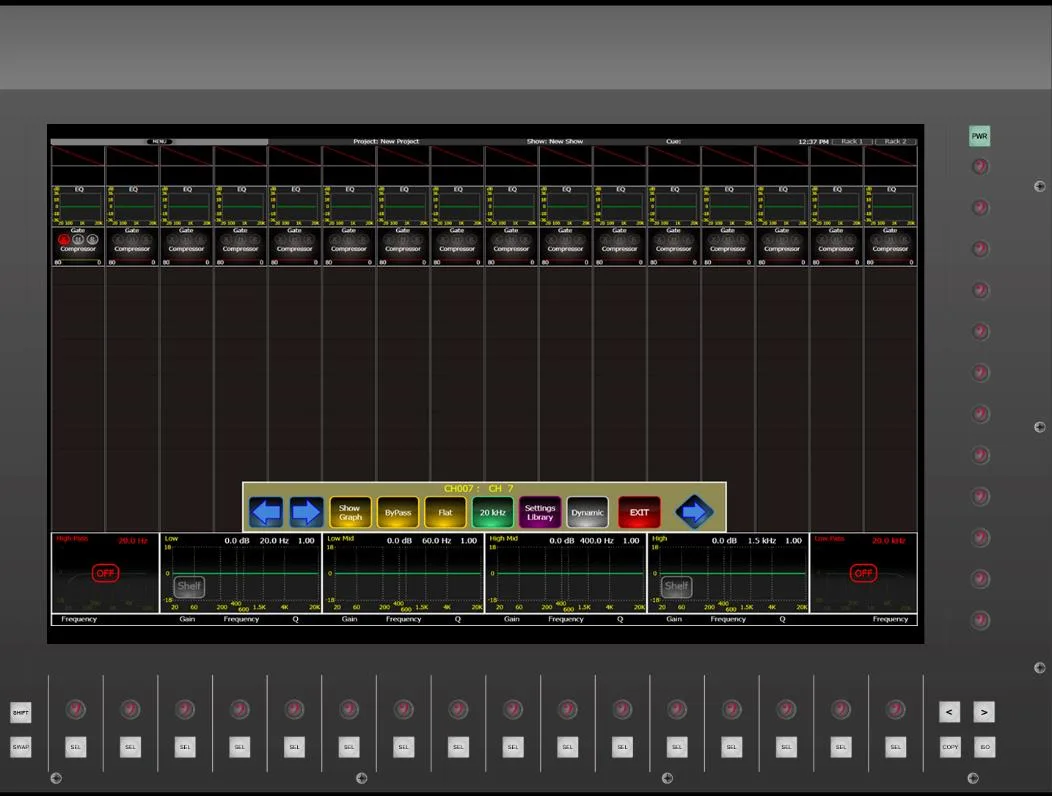The height and width of the screenshot is (796, 1052).
Task: Click the '>' navigation button above GO
Action: coord(984,712)
